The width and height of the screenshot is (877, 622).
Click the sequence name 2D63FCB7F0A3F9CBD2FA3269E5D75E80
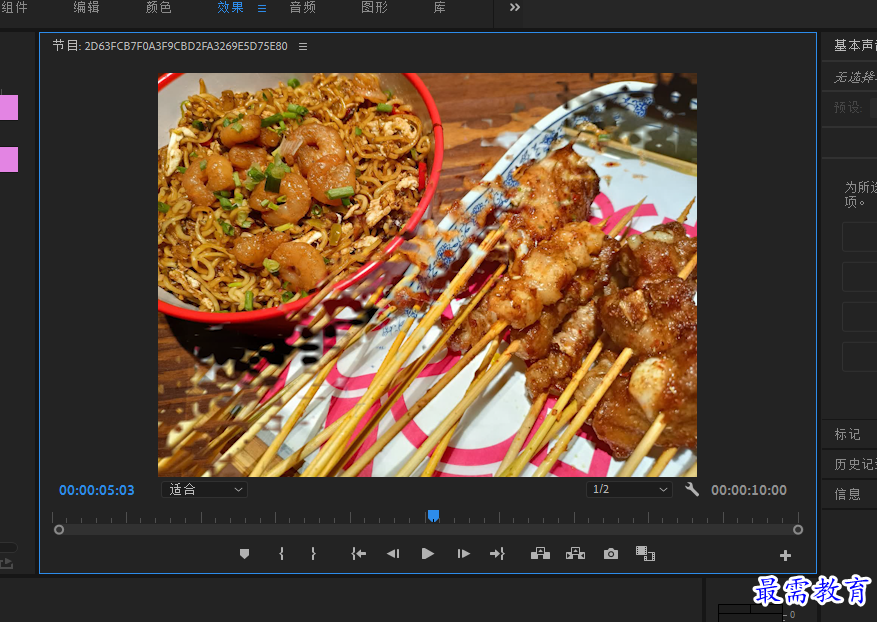(186, 46)
